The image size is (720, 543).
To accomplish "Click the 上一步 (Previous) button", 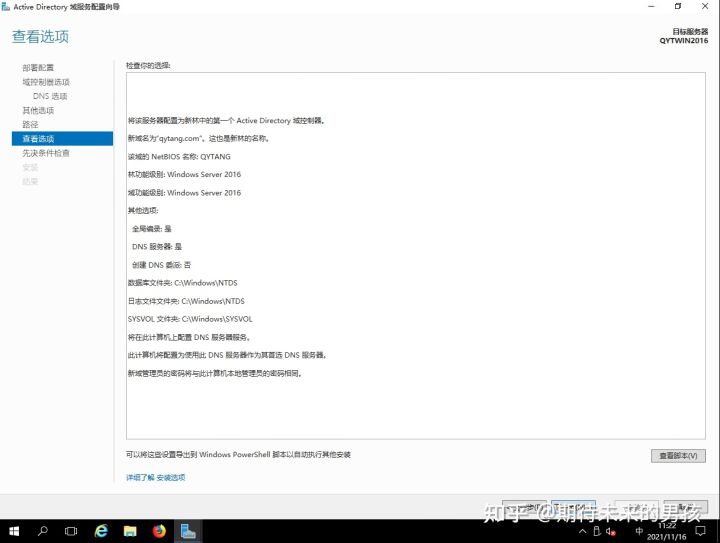I will tap(524, 507).
